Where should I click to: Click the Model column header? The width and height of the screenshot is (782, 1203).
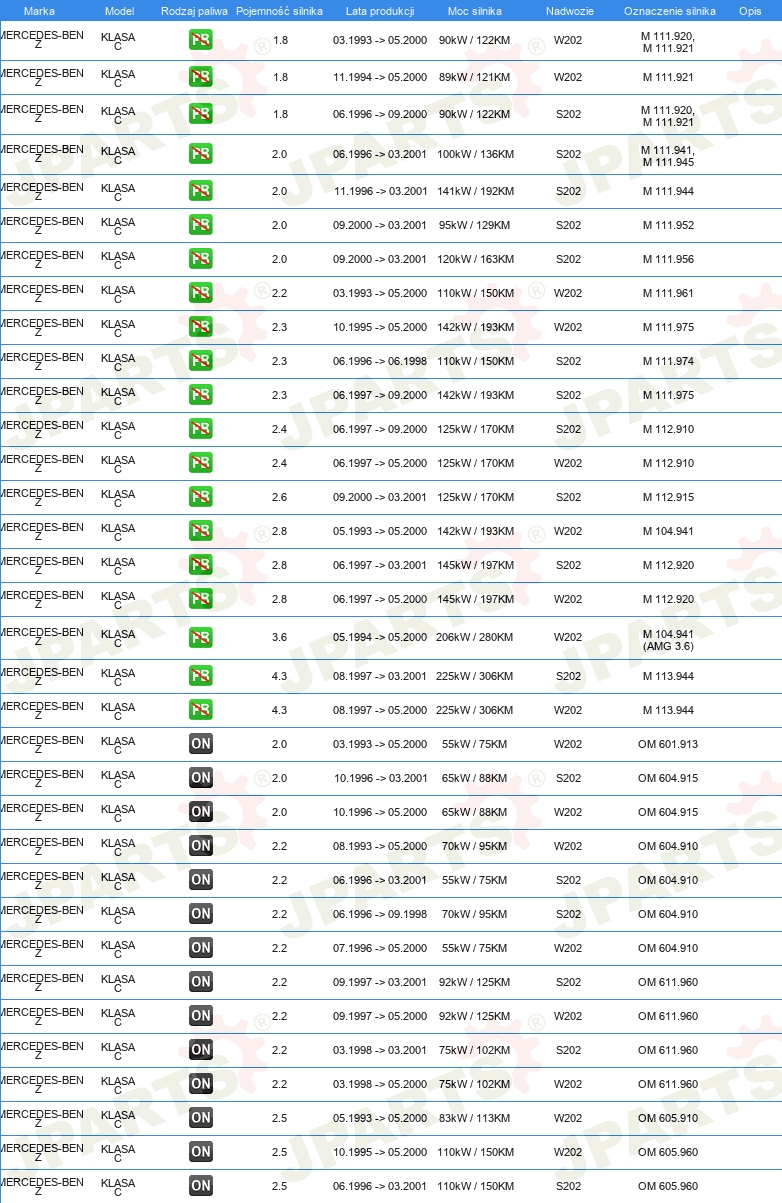coord(119,11)
